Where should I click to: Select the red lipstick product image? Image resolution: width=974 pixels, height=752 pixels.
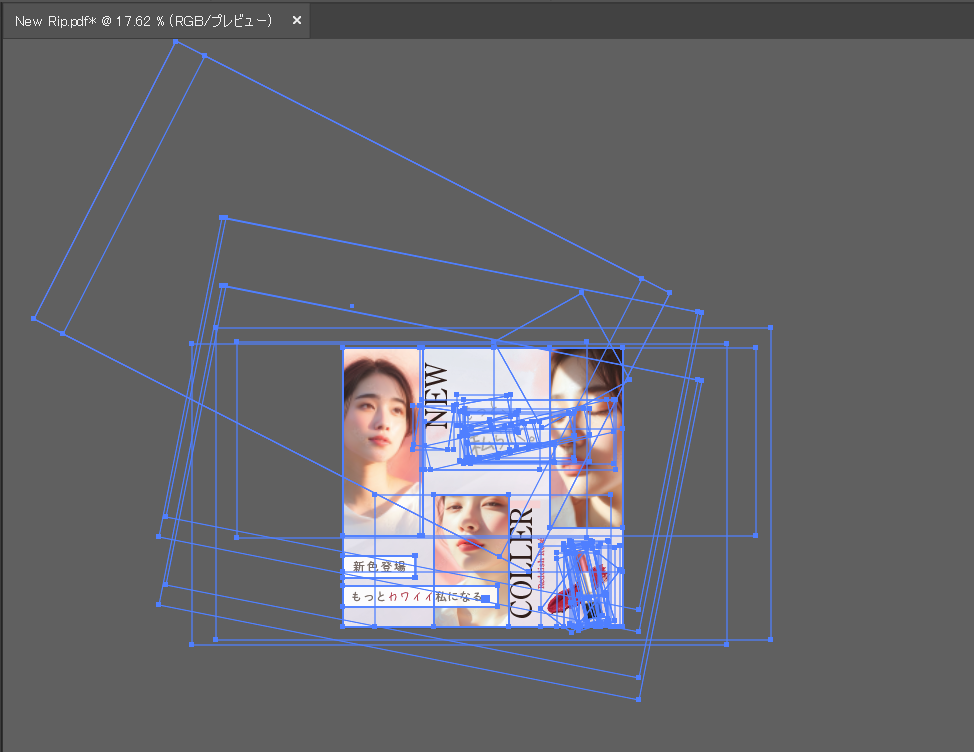[x=588, y=590]
